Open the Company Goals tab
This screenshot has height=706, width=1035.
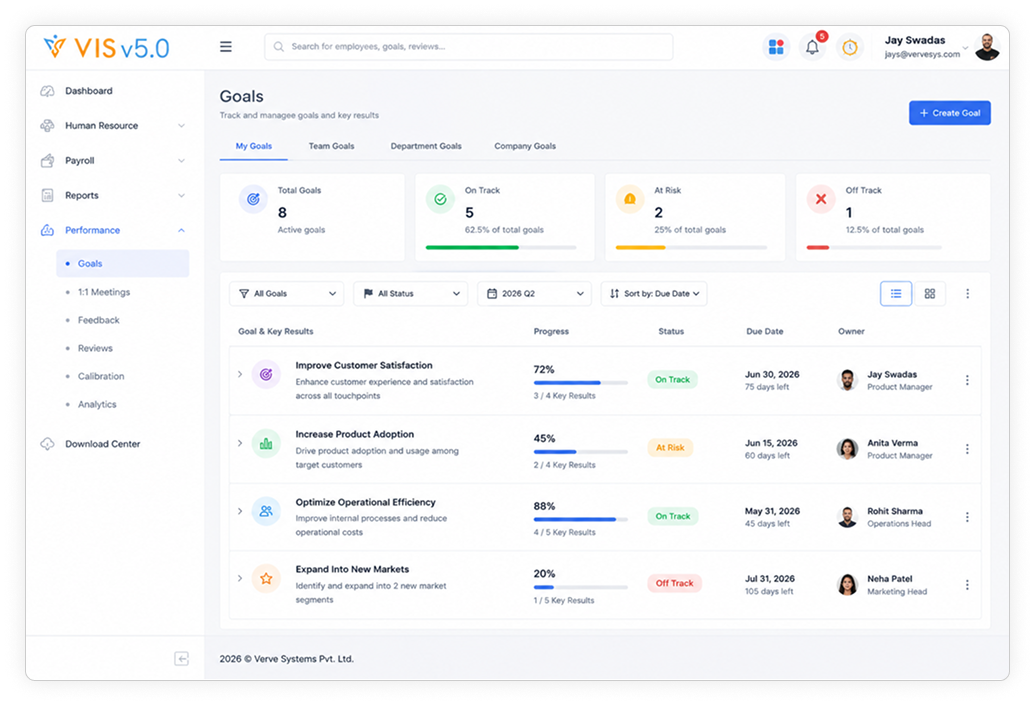click(525, 146)
